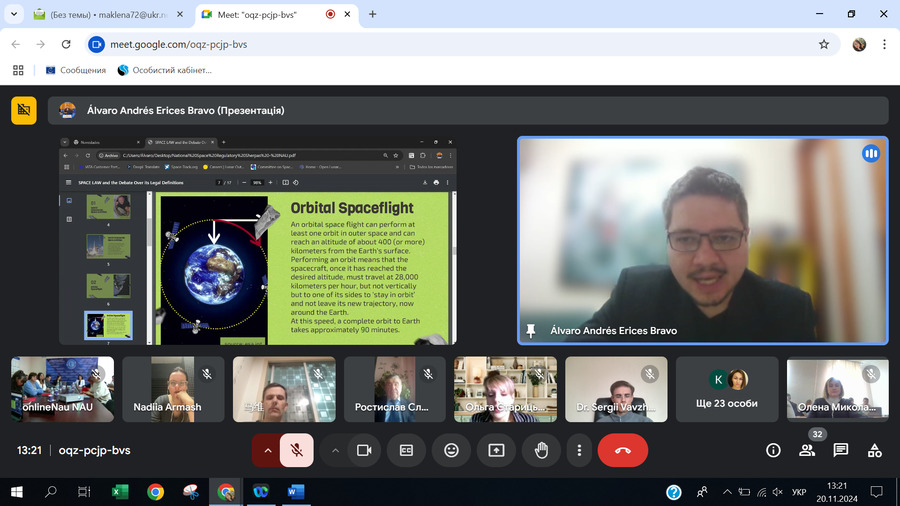Open the Сообщения bookmark

pyautogui.click(x=76, y=70)
